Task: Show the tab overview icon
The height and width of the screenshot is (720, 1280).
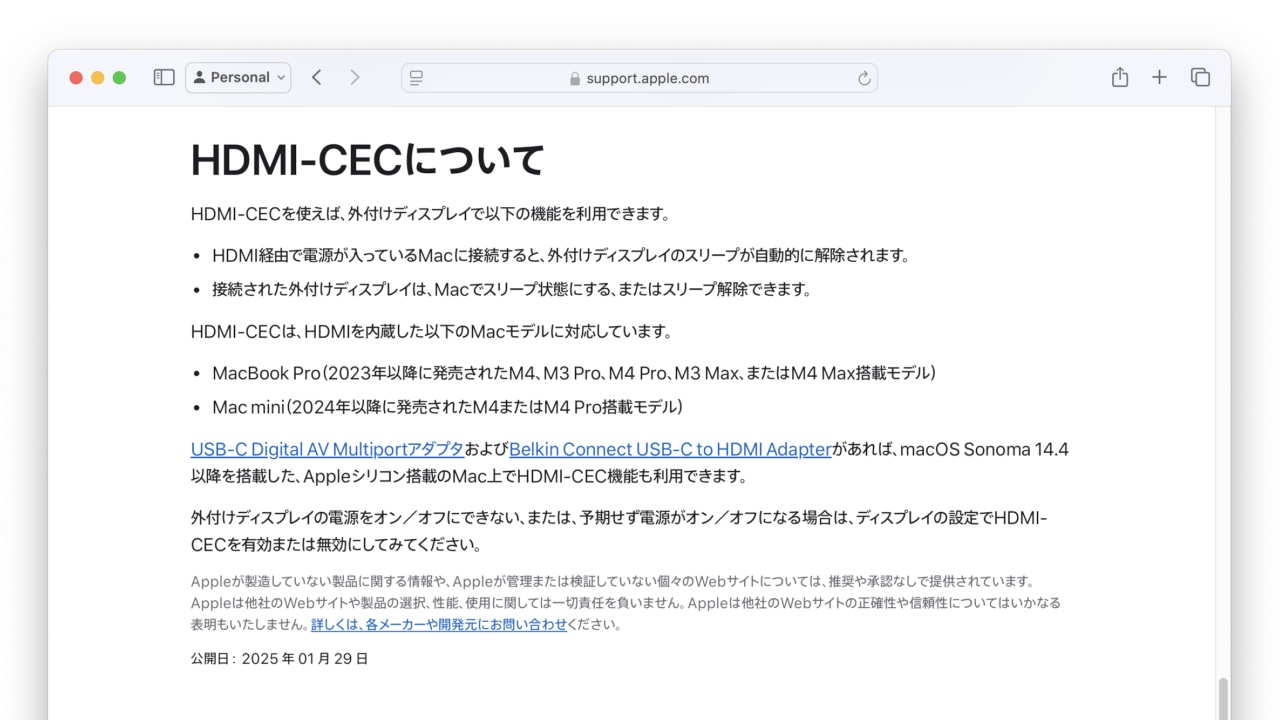Action: (1200, 77)
